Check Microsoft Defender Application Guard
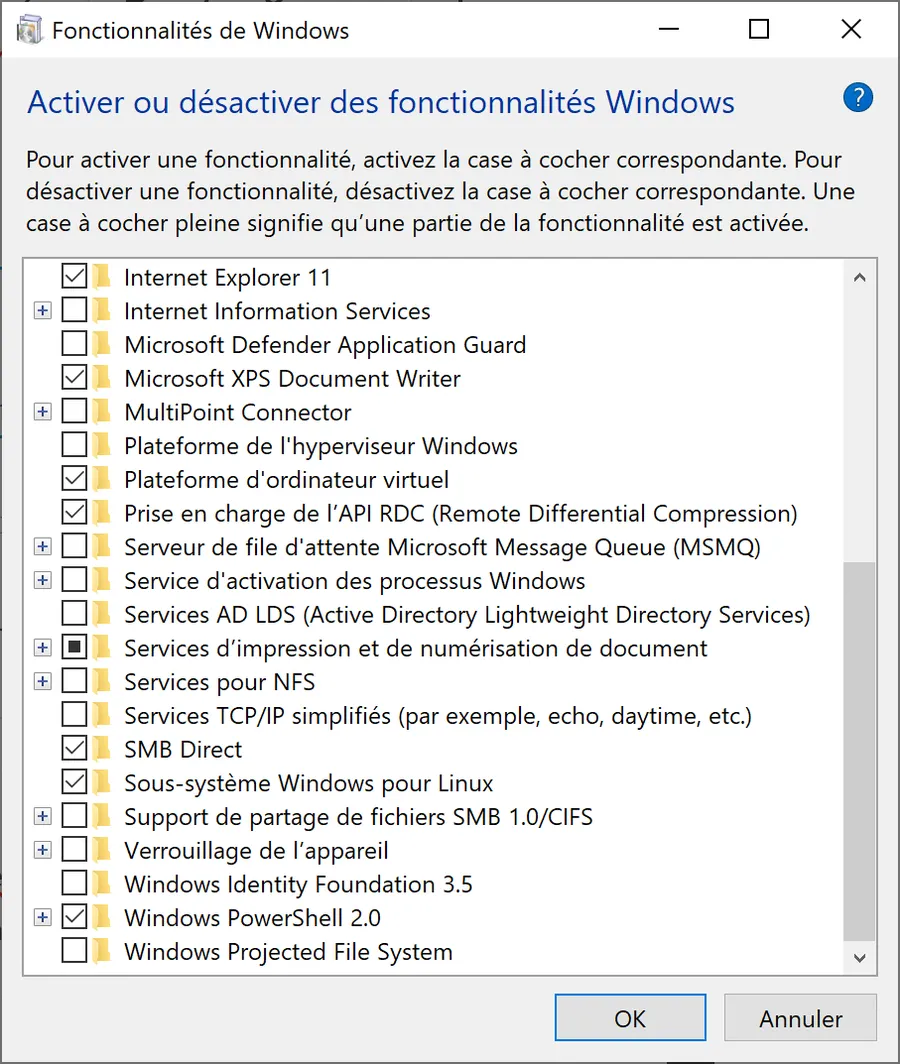 click(x=74, y=344)
